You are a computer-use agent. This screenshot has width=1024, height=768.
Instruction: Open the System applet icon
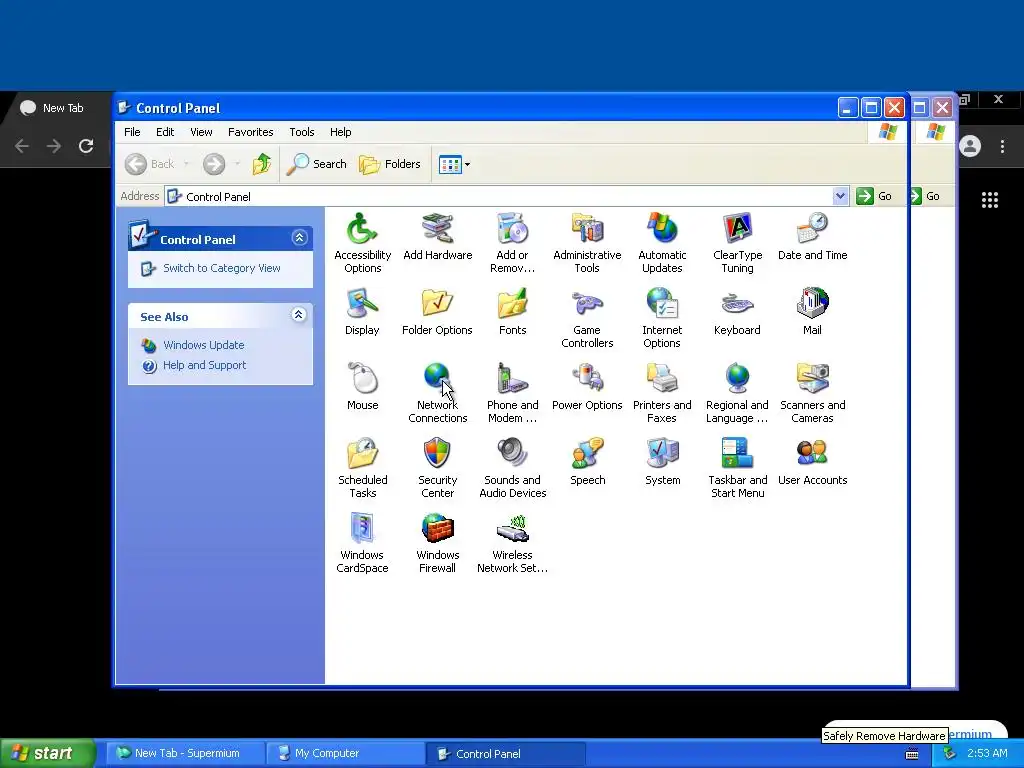click(662, 462)
